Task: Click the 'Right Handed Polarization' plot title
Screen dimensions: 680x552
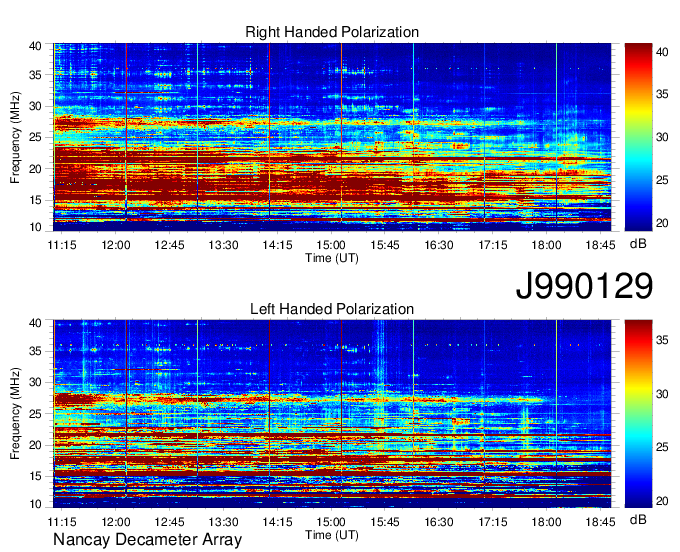Action: pyautogui.click(x=332, y=32)
